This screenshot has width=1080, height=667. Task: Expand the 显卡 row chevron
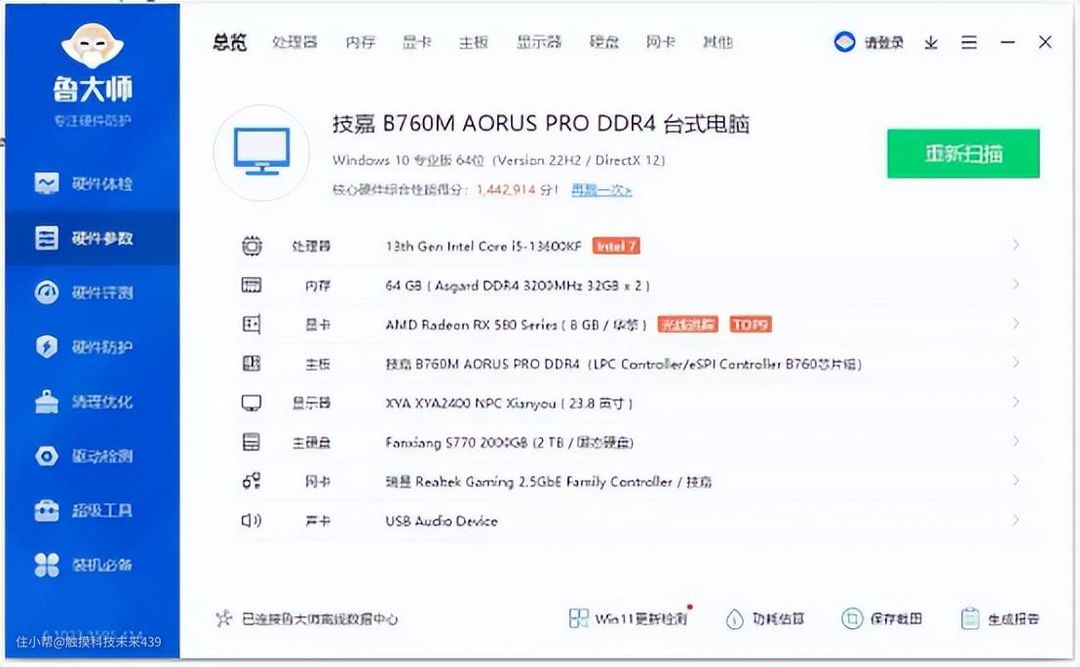pos(1015,323)
